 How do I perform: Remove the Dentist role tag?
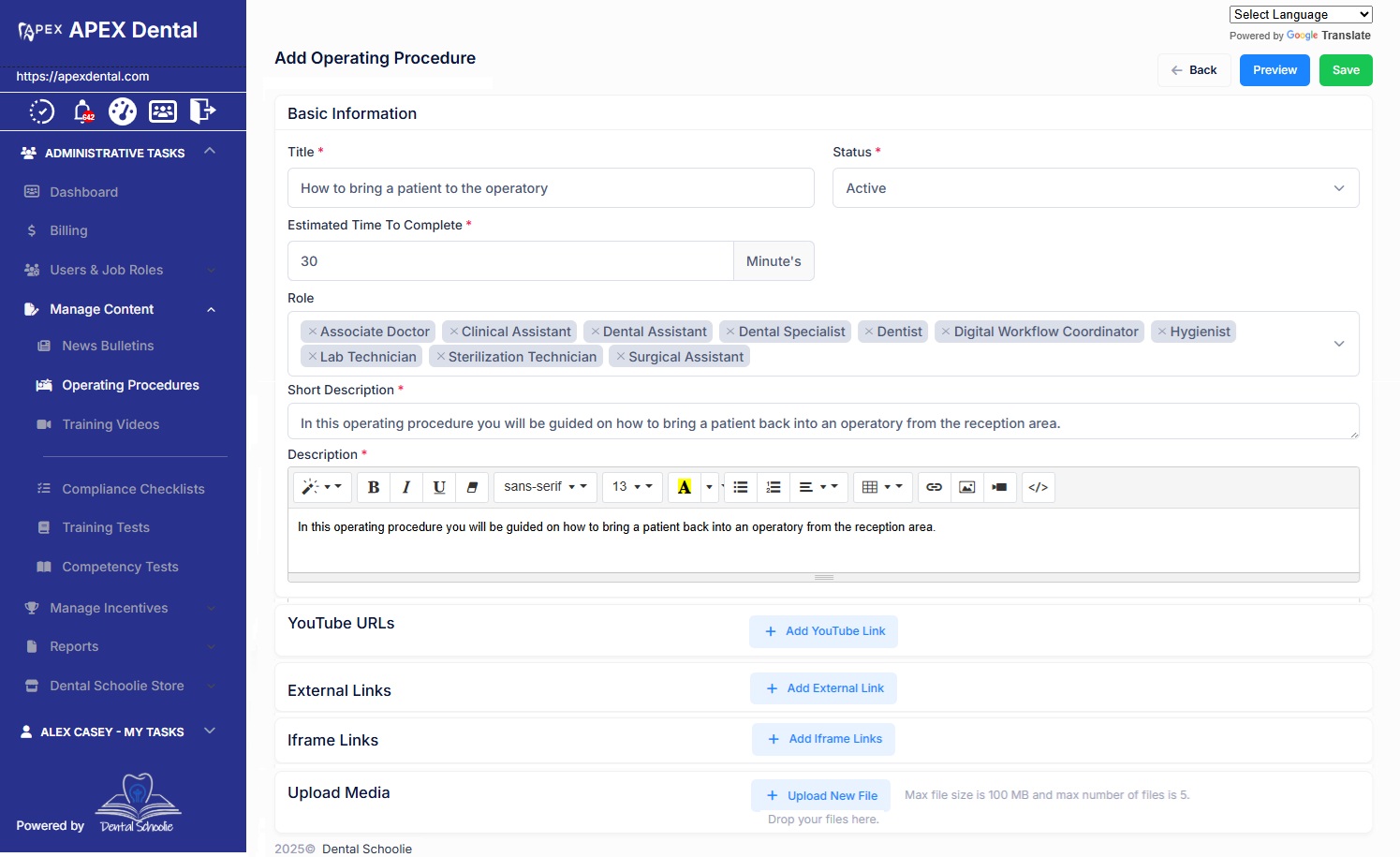(870, 332)
